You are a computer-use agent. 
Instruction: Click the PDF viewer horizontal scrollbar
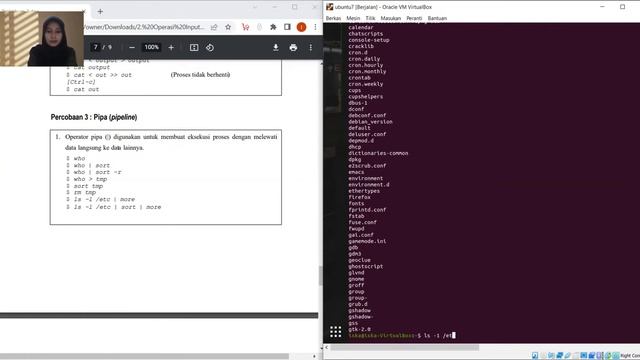(144, 356)
